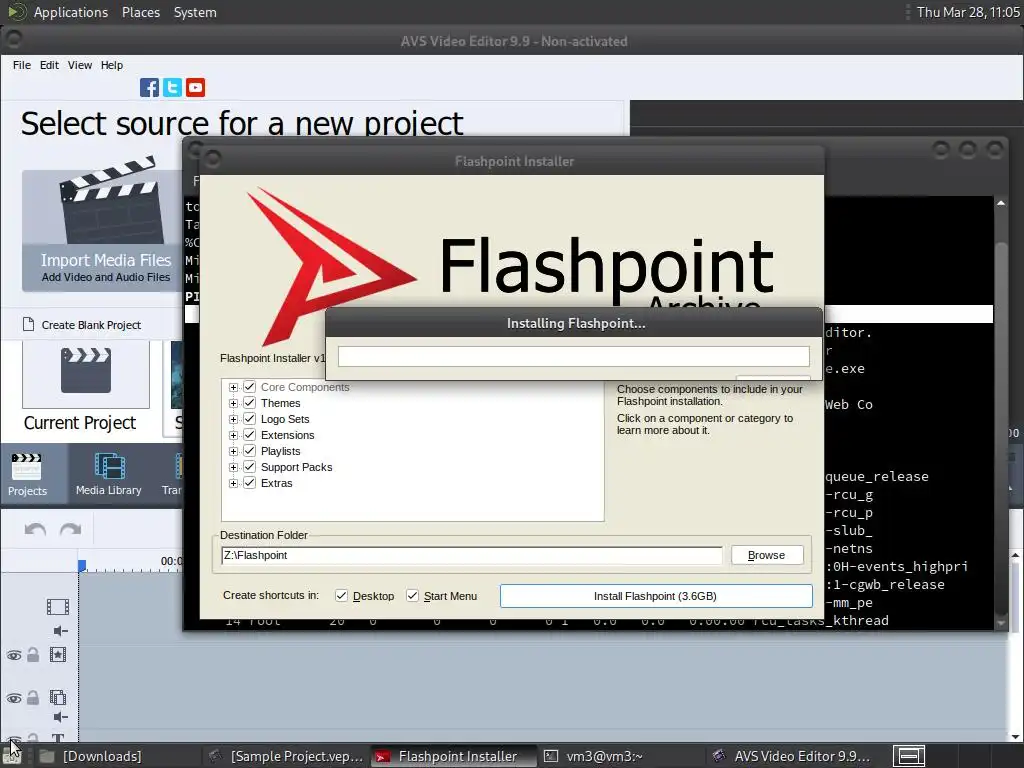Disable the Desktop shortcut checkbox
The image size is (1024, 768).
tap(341, 596)
